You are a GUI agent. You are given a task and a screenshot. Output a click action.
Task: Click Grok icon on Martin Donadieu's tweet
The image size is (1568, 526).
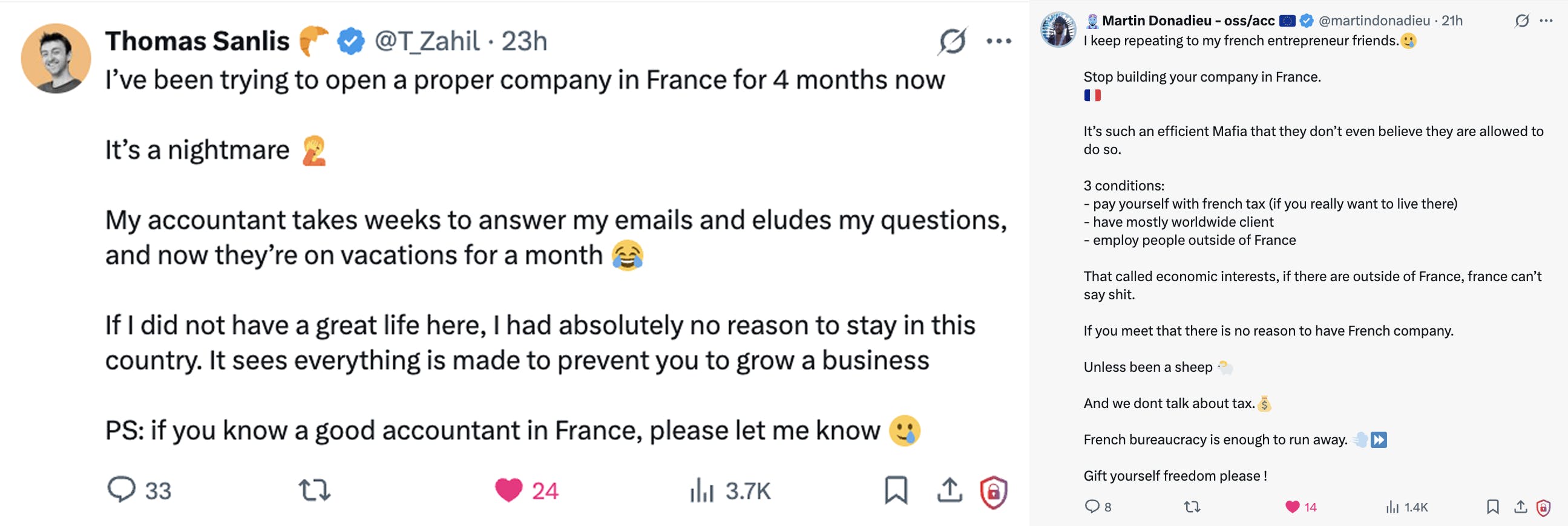pyautogui.click(x=1522, y=21)
